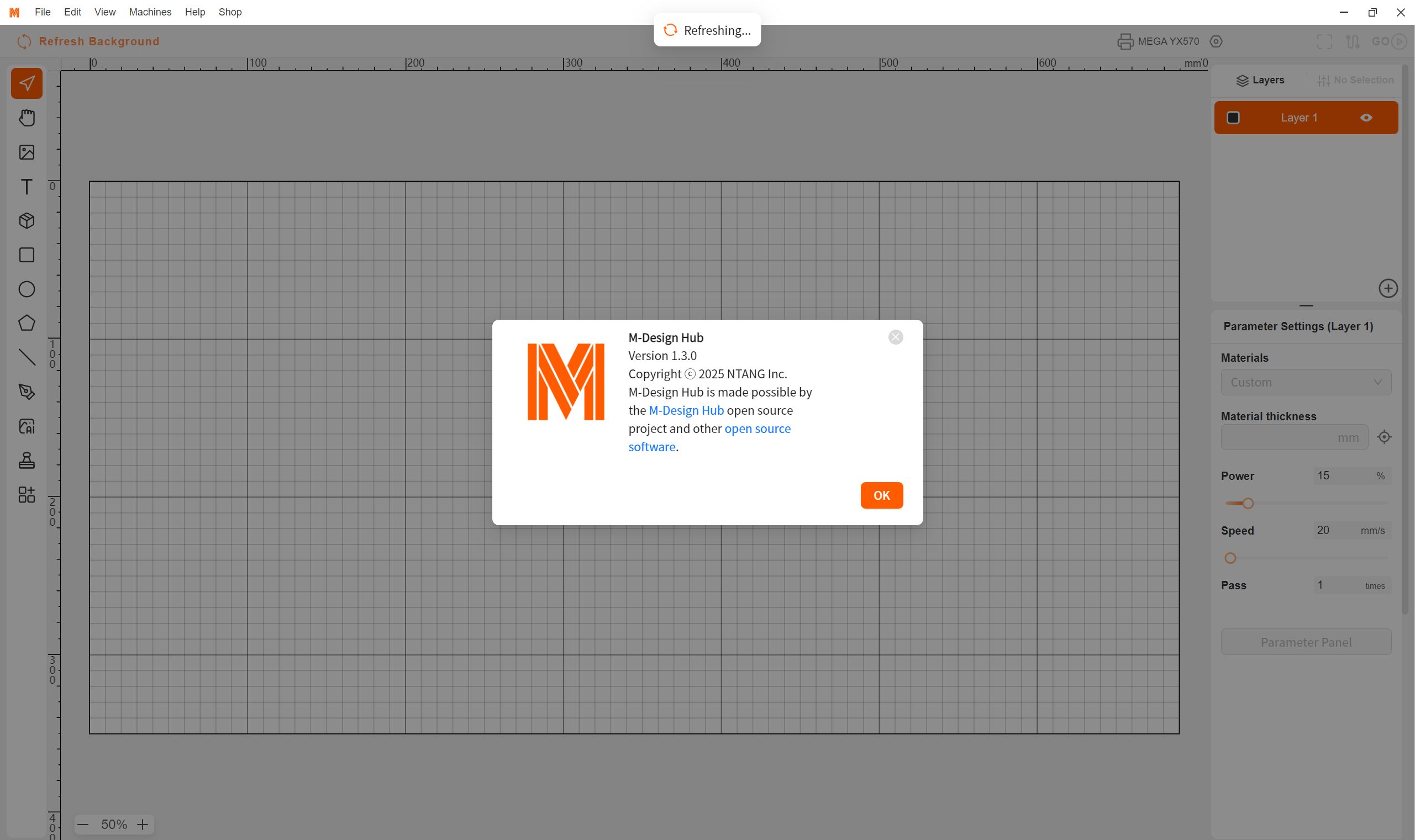
Task: Click the Parameter Settings (Layer 1) heading
Action: click(1298, 326)
